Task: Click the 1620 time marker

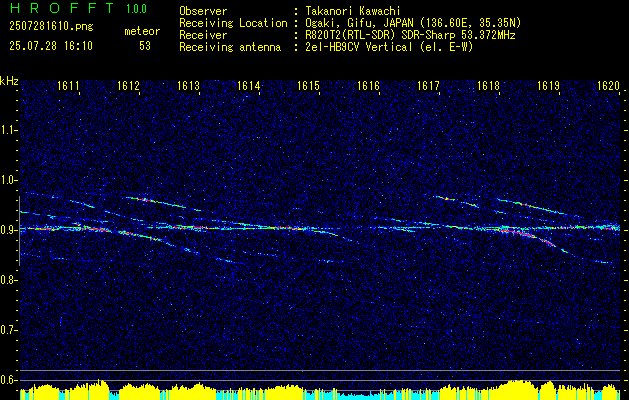Action: coord(608,85)
